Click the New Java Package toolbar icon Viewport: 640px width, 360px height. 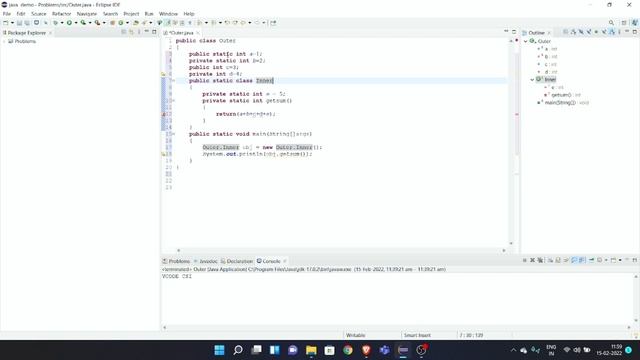tap(113, 23)
